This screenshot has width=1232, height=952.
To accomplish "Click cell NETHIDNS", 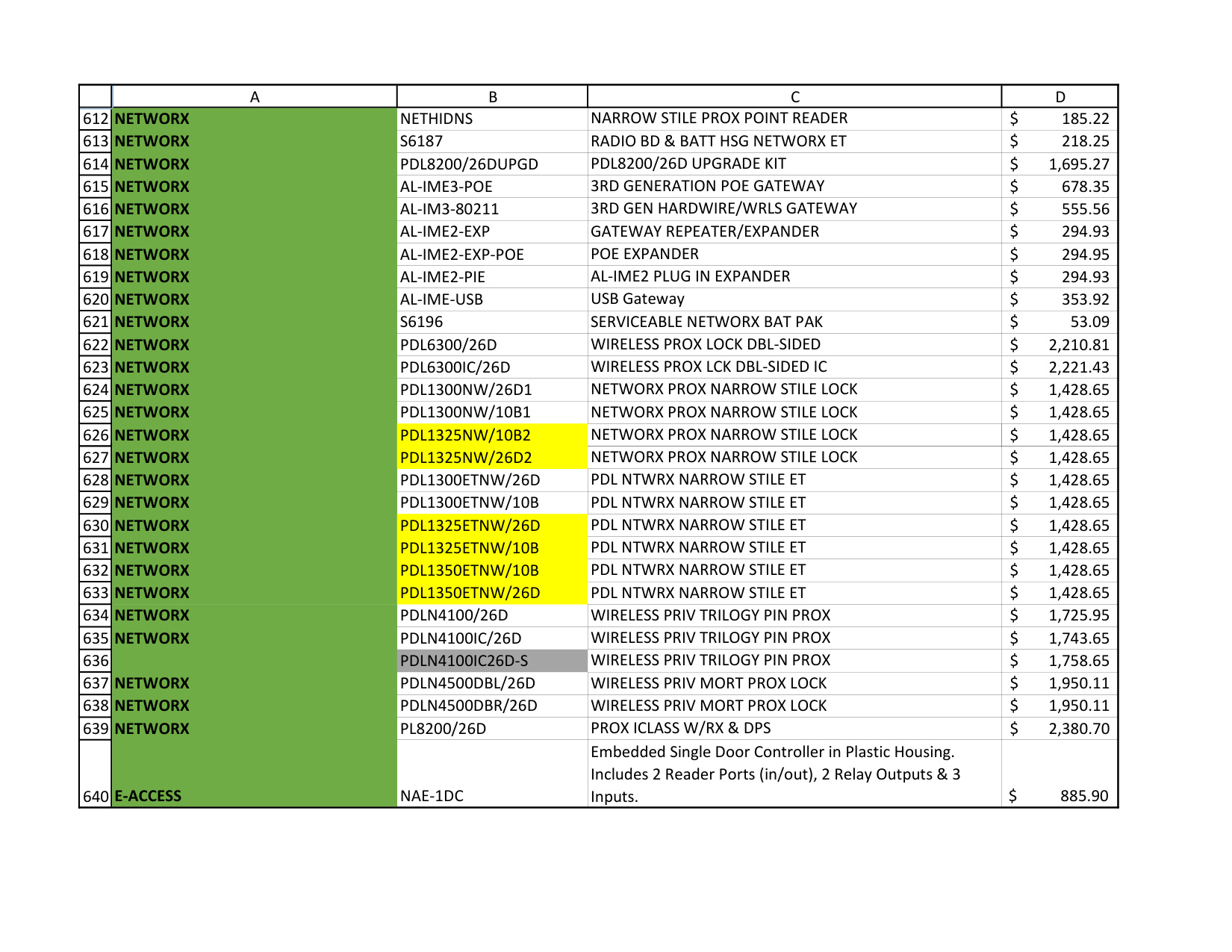I will point(493,119).
